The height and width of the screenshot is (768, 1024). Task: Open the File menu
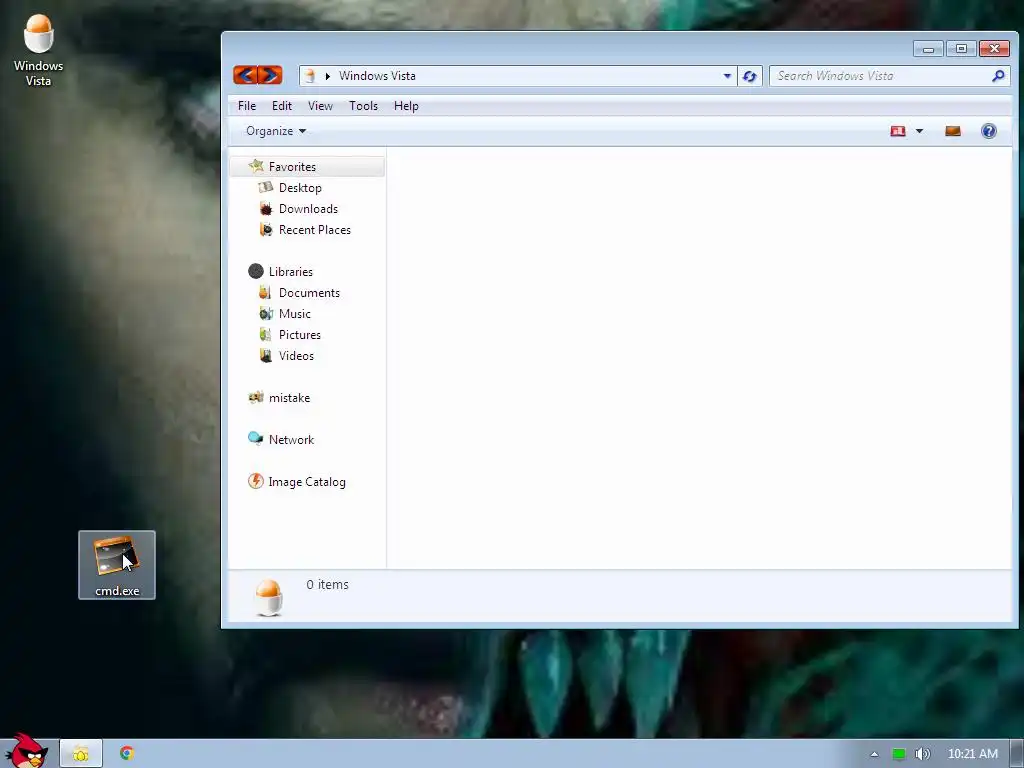pyautogui.click(x=247, y=106)
